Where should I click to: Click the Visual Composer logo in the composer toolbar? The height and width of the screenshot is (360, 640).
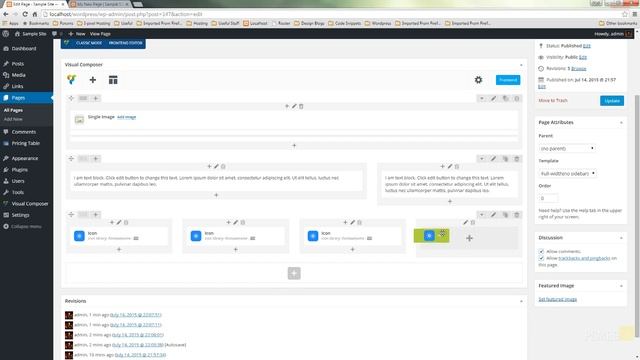(x=71, y=80)
